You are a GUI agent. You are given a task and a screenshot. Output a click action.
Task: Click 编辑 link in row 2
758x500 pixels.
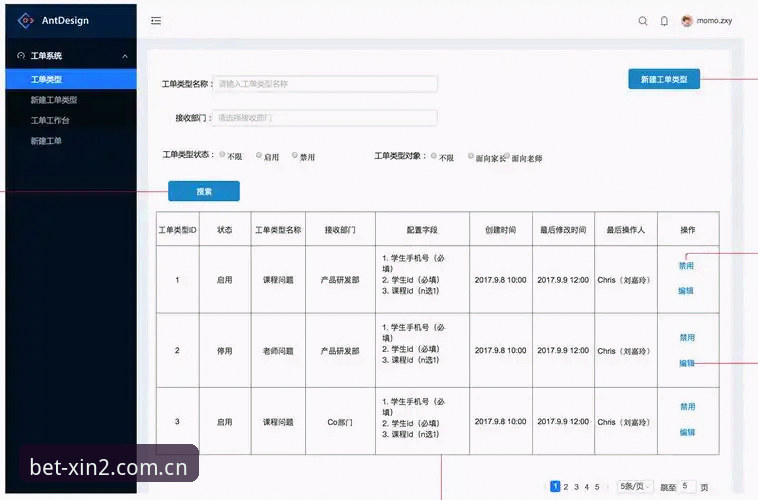click(x=686, y=363)
